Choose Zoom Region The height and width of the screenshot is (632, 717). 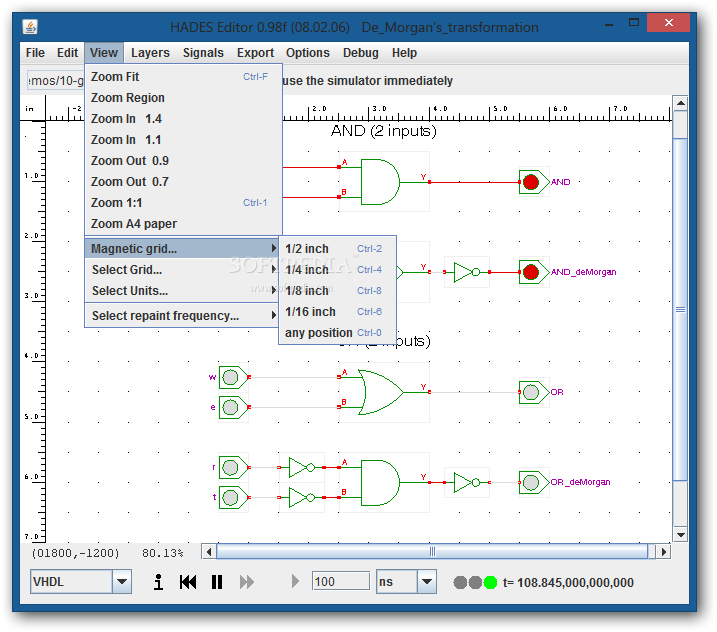click(x=183, y=97)
